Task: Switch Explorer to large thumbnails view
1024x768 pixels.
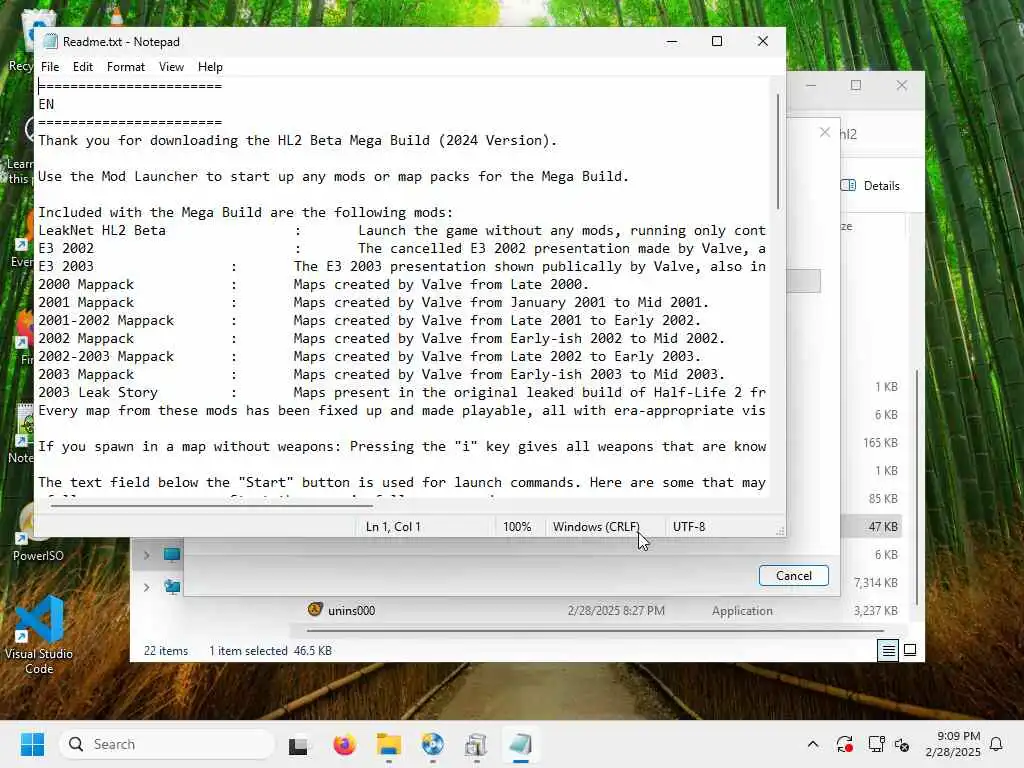Action: click(x=910, y=650)
